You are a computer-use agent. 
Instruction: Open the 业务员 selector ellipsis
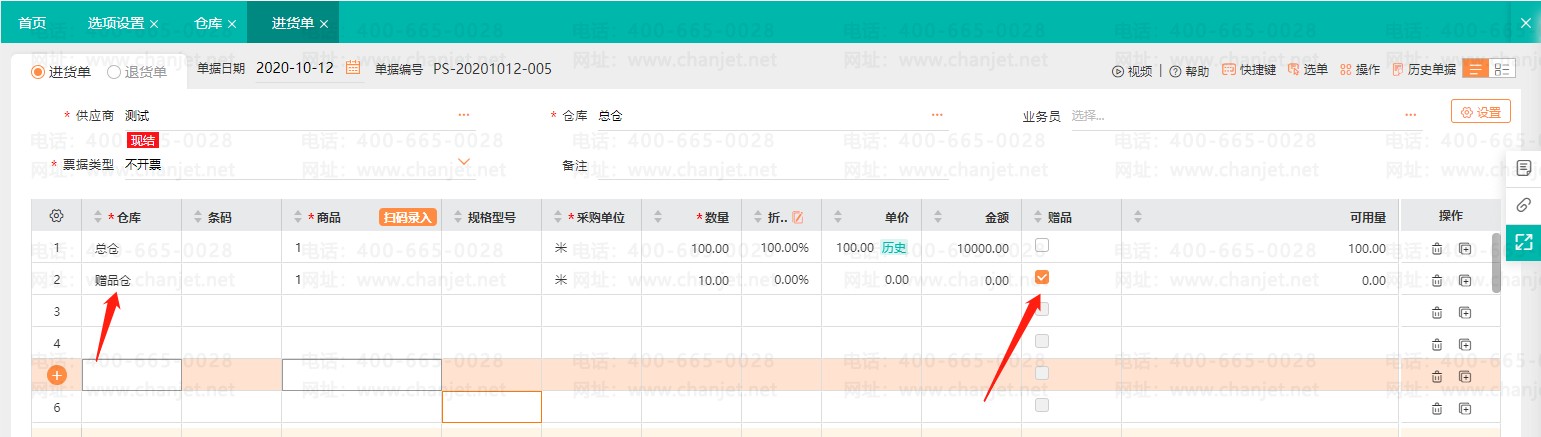pyautogui.click(x=1410, y=116)
